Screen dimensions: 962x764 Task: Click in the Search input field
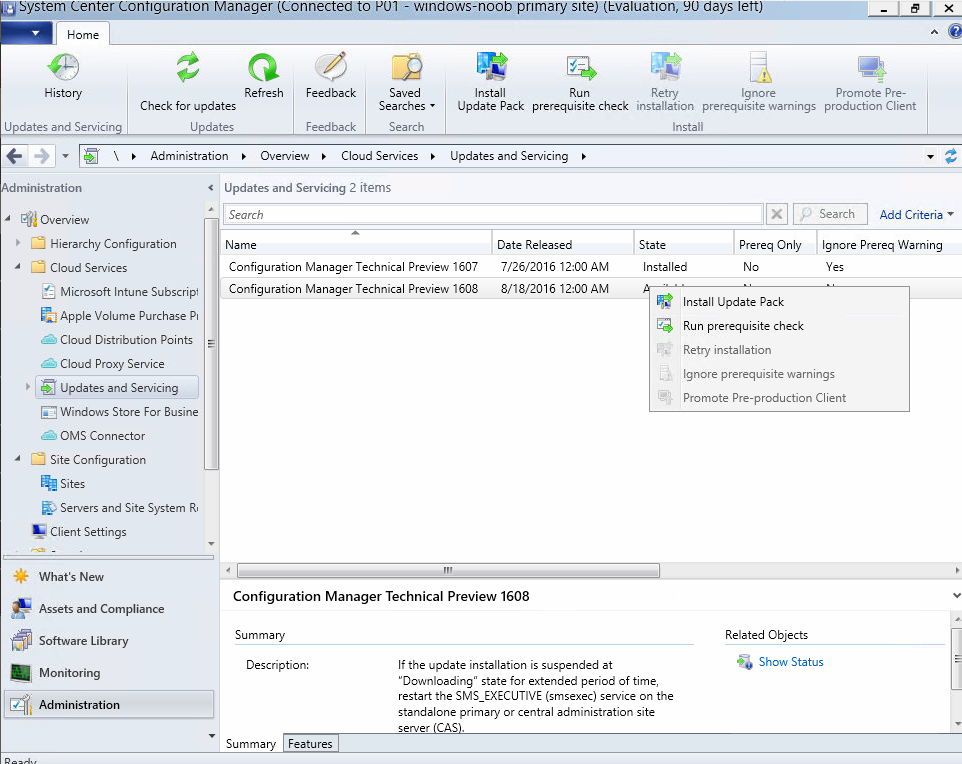coord(493,214)
